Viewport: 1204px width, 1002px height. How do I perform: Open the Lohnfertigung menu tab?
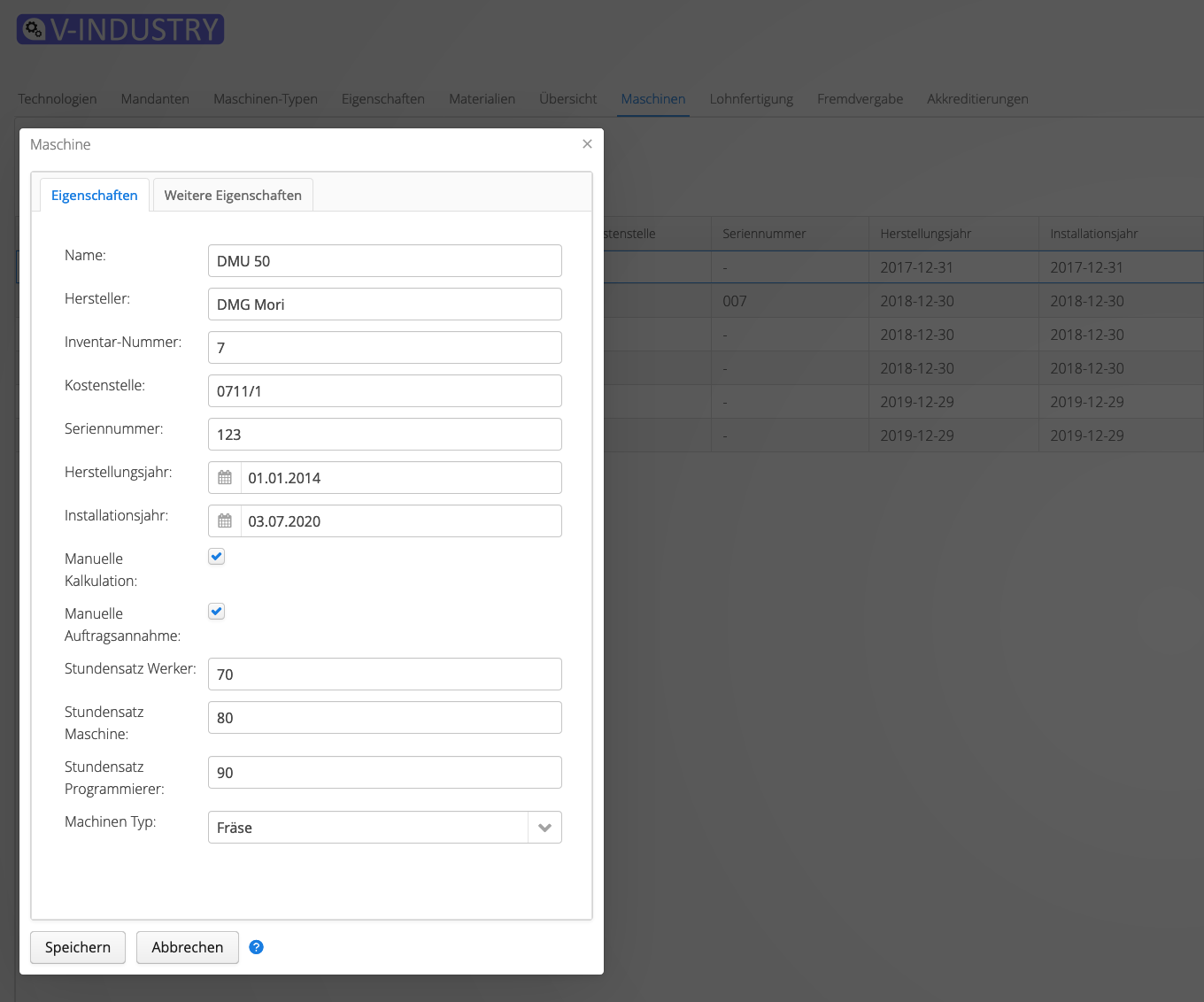tap(752, 99)
